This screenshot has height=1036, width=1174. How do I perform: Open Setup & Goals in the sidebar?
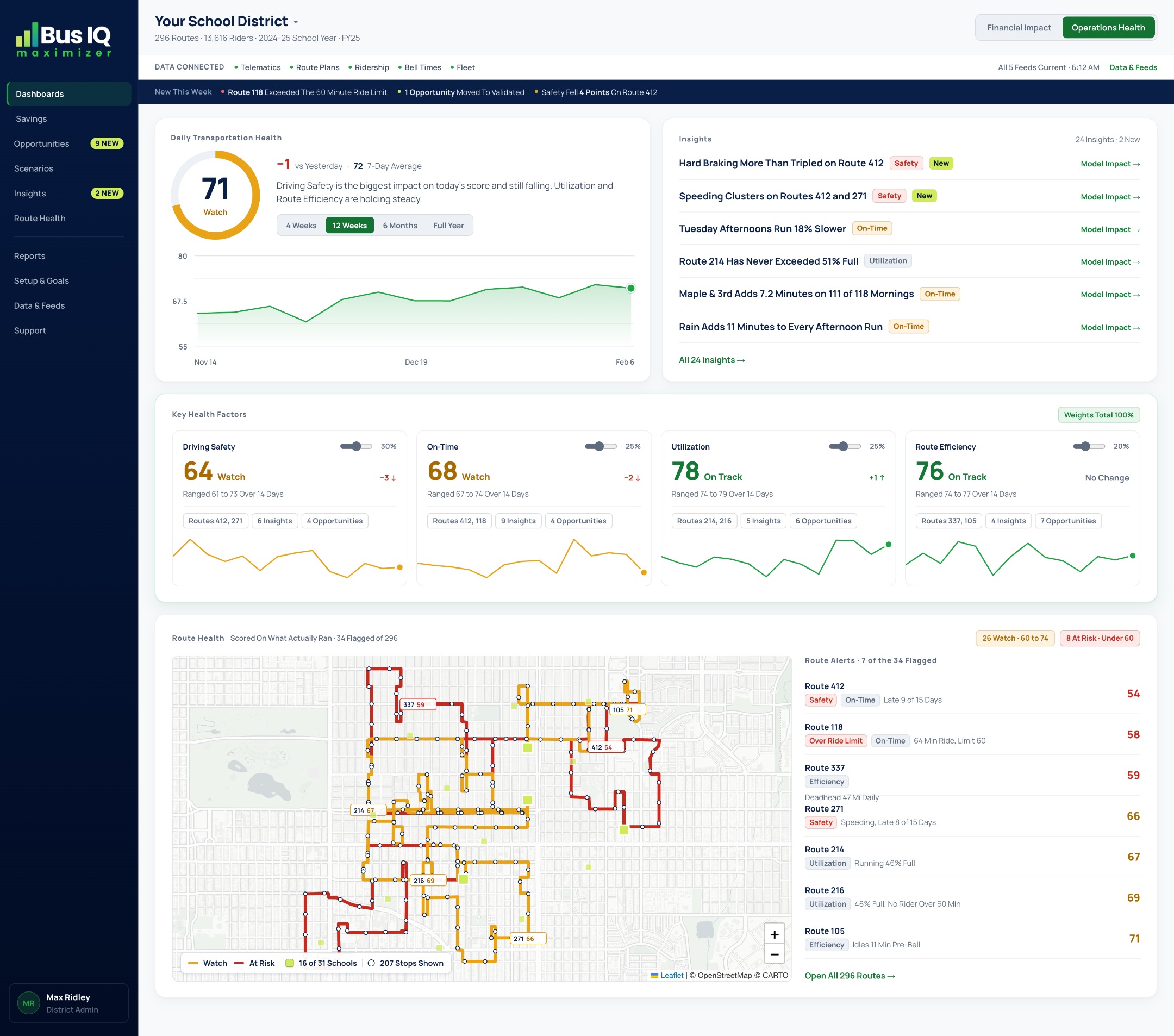point(69,281)
